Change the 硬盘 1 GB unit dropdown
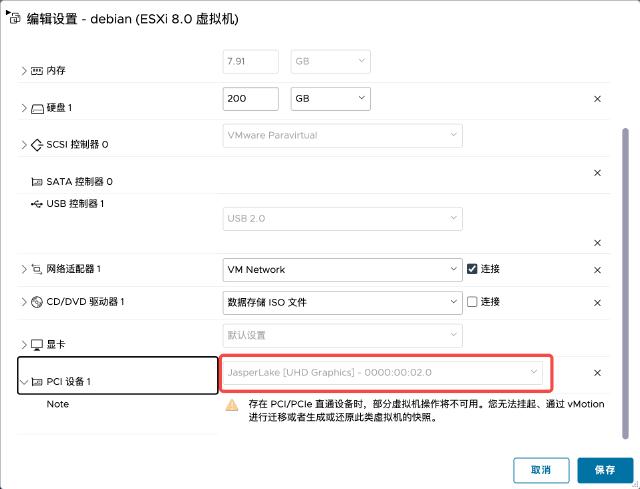Screen dimensions: 640x489 click(330, 99)
